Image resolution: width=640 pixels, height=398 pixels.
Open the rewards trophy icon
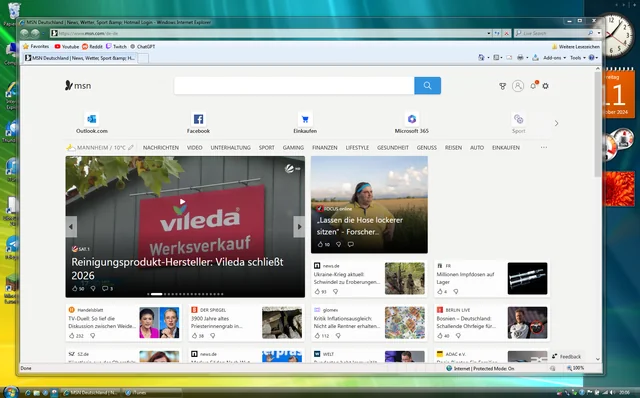click(502, 86)
